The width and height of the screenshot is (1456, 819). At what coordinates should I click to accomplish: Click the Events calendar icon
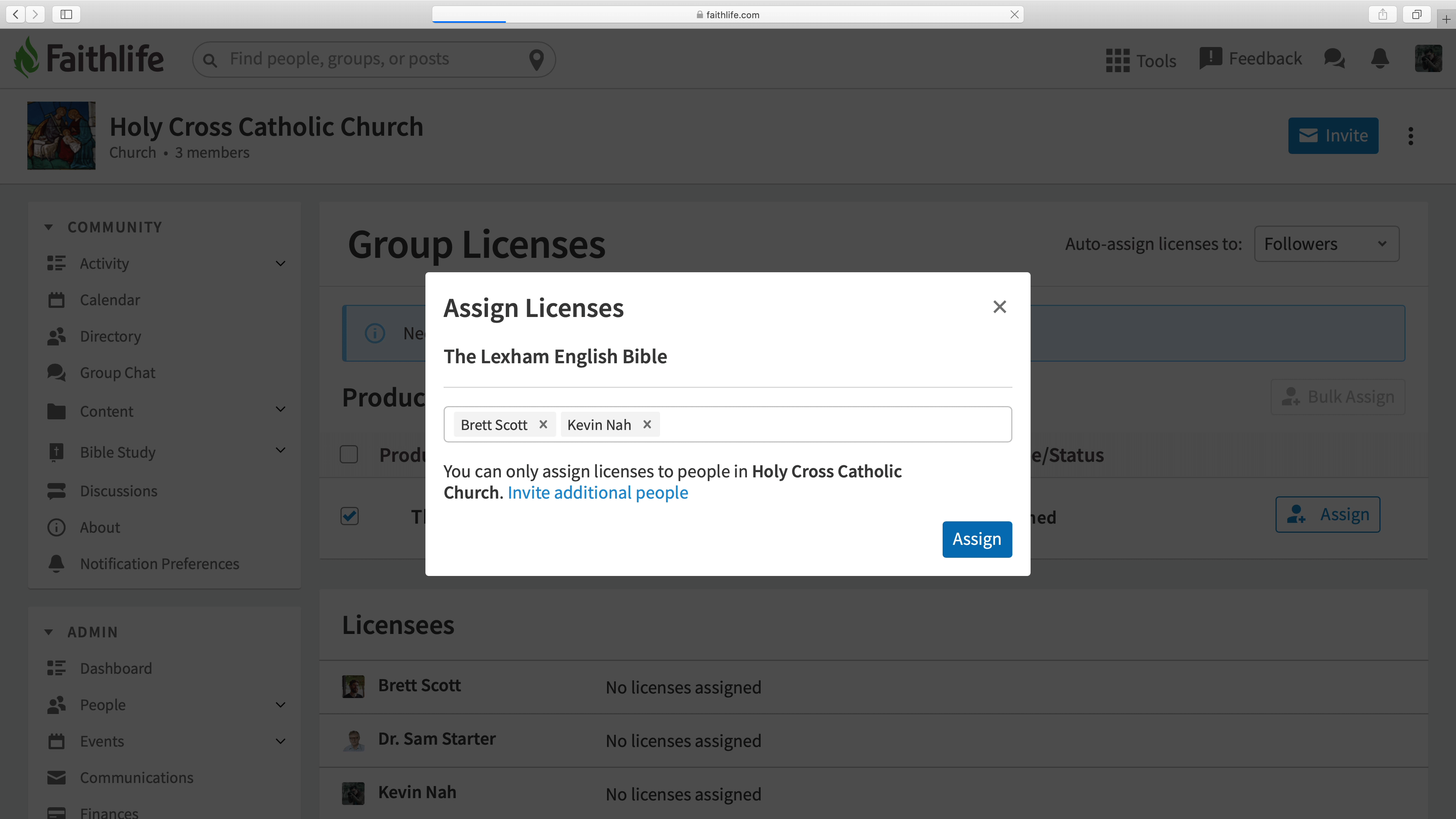pos(56,741)
